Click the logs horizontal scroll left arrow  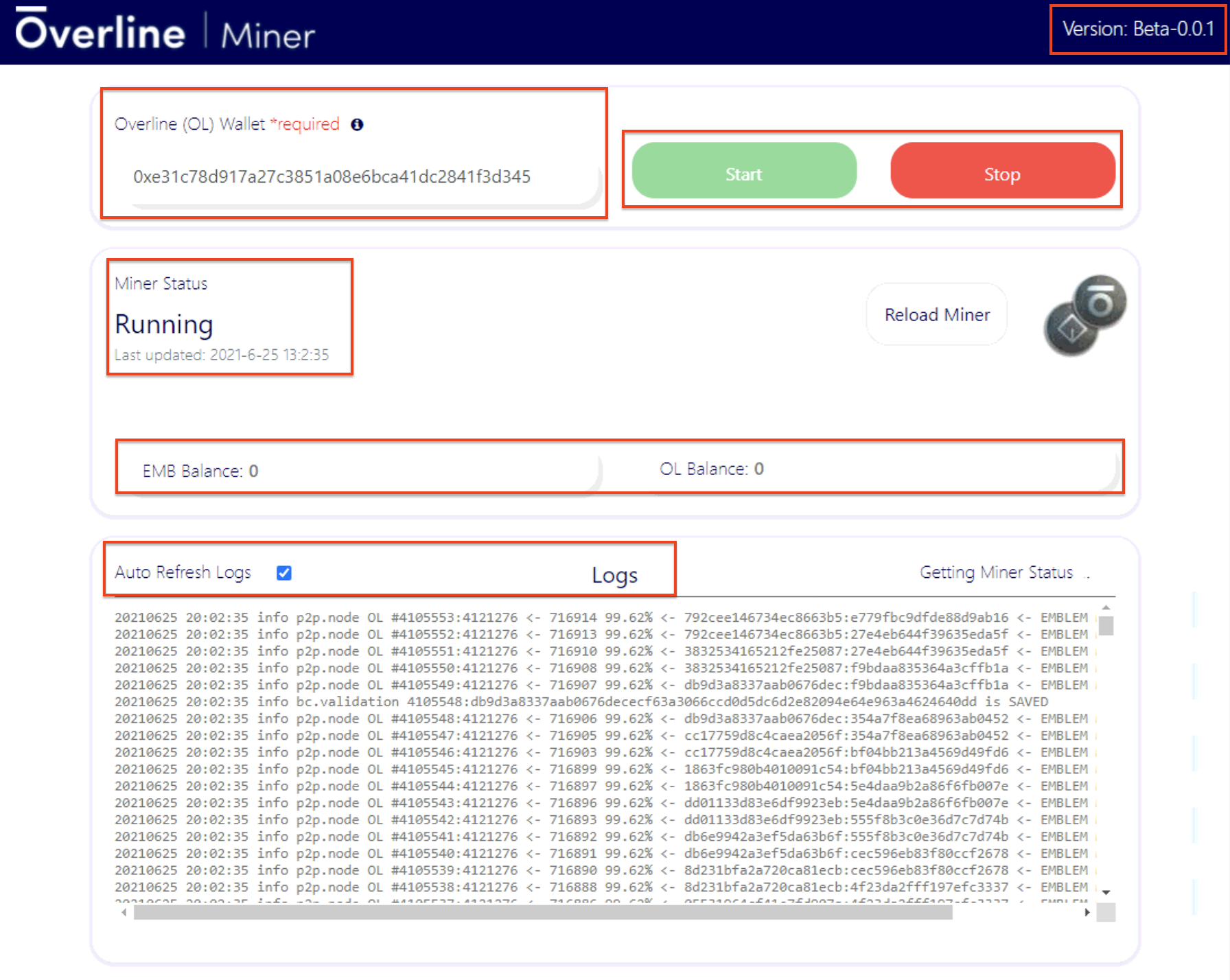124,912
